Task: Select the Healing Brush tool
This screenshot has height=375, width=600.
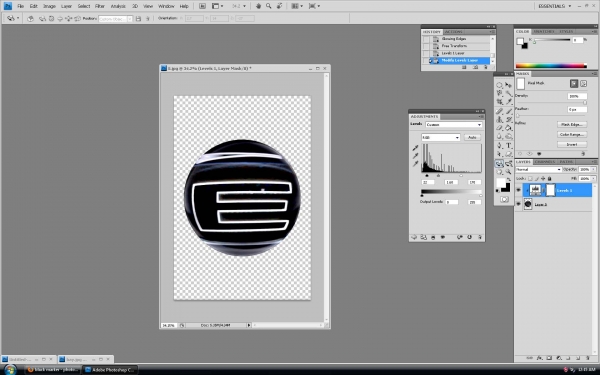Action: click(500, 111)
